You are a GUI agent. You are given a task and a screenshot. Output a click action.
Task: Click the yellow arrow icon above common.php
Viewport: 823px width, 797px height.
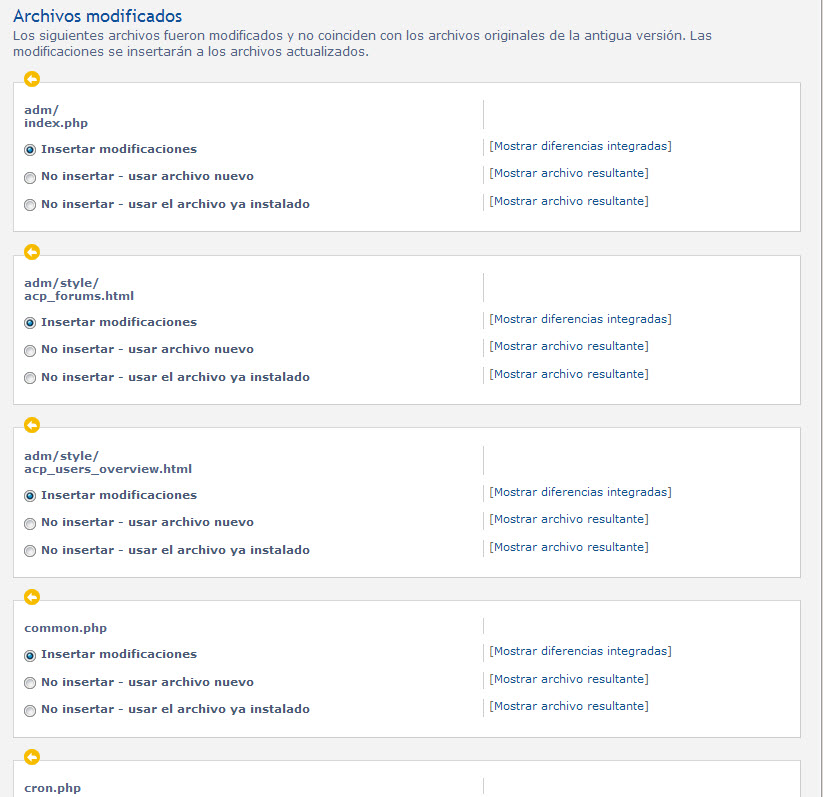click(x=31, y=597)
